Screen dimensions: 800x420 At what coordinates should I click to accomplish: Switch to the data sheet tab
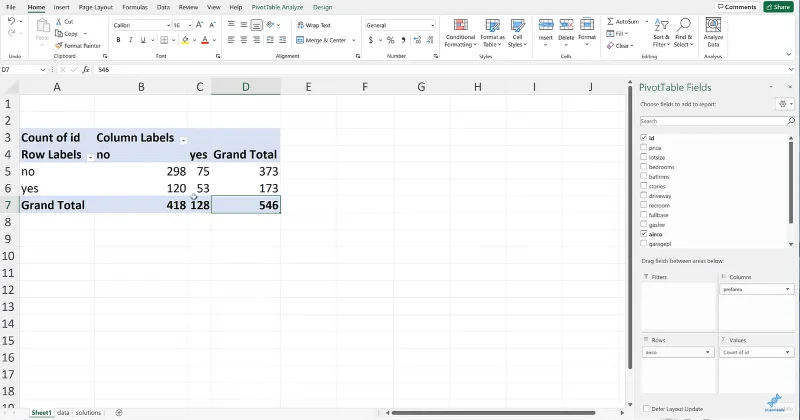tap(63, 412)
